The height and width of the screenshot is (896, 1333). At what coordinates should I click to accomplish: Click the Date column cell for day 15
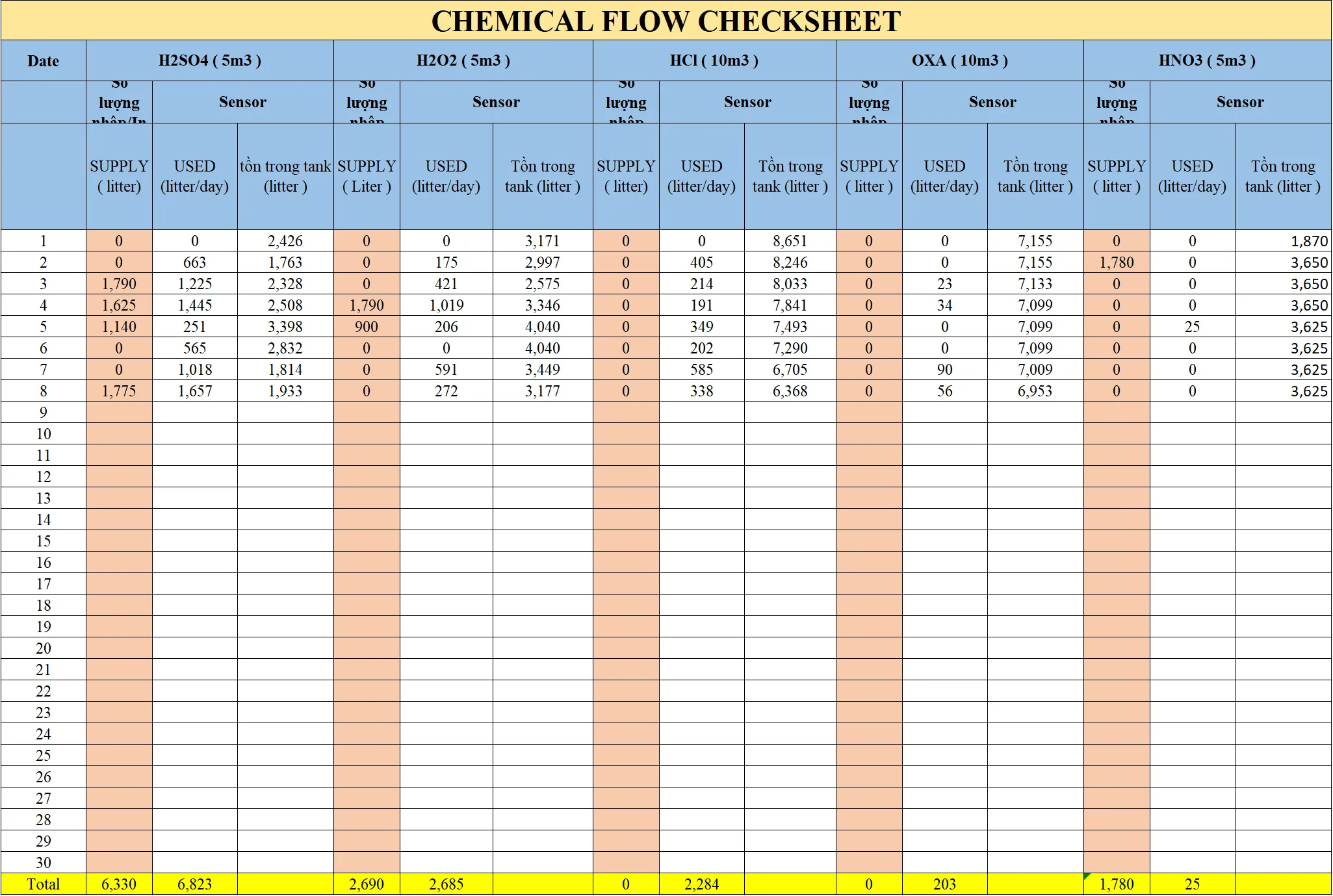(x=44, y=541)
